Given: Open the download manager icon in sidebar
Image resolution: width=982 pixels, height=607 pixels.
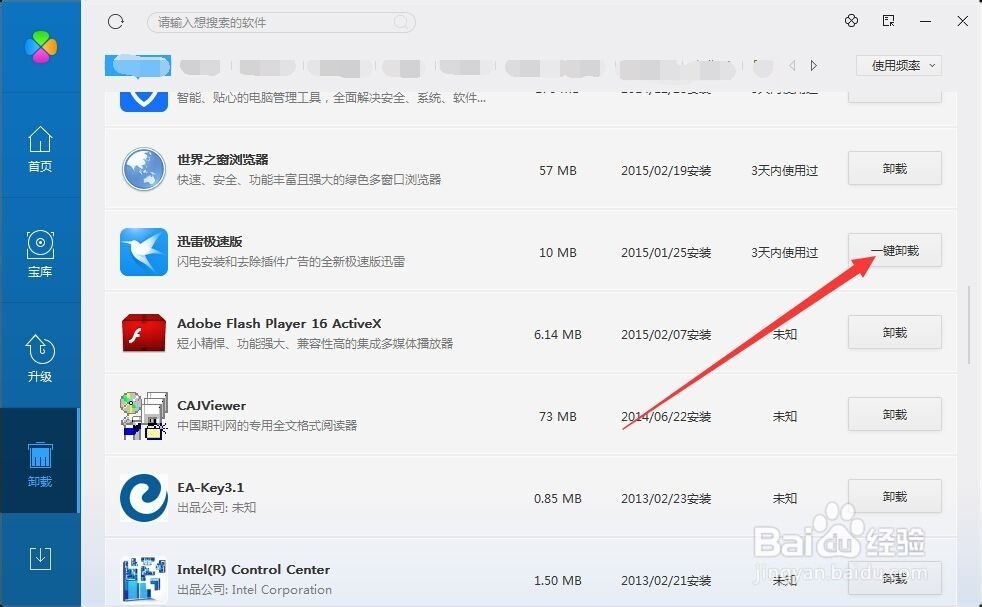Looking at the screenshot, I should (x=40, y=558).
